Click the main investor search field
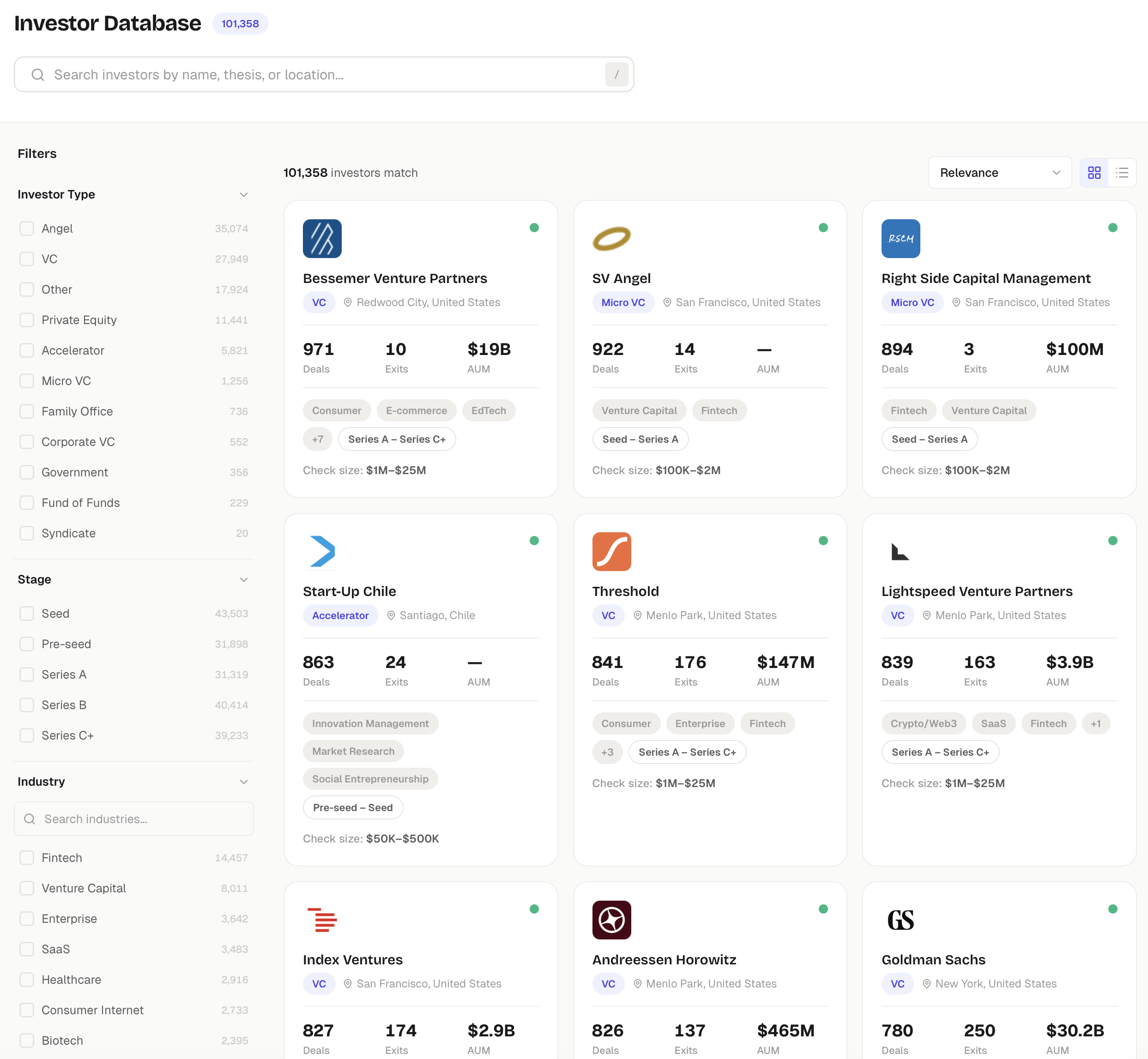The image size is (1148, 1059). 324,74
